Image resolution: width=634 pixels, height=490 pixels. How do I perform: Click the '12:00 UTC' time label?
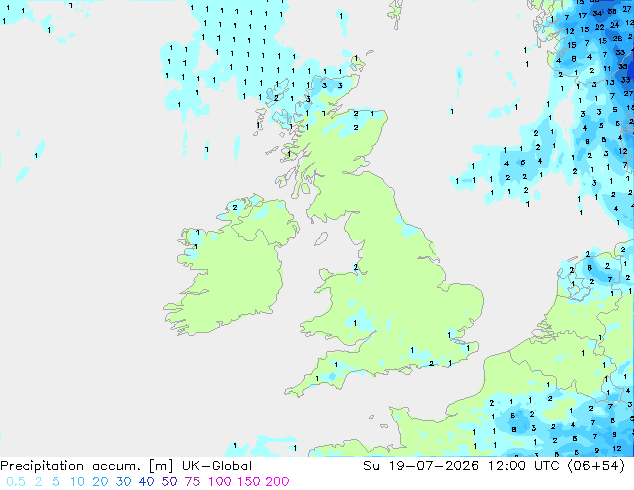point(524,466)
